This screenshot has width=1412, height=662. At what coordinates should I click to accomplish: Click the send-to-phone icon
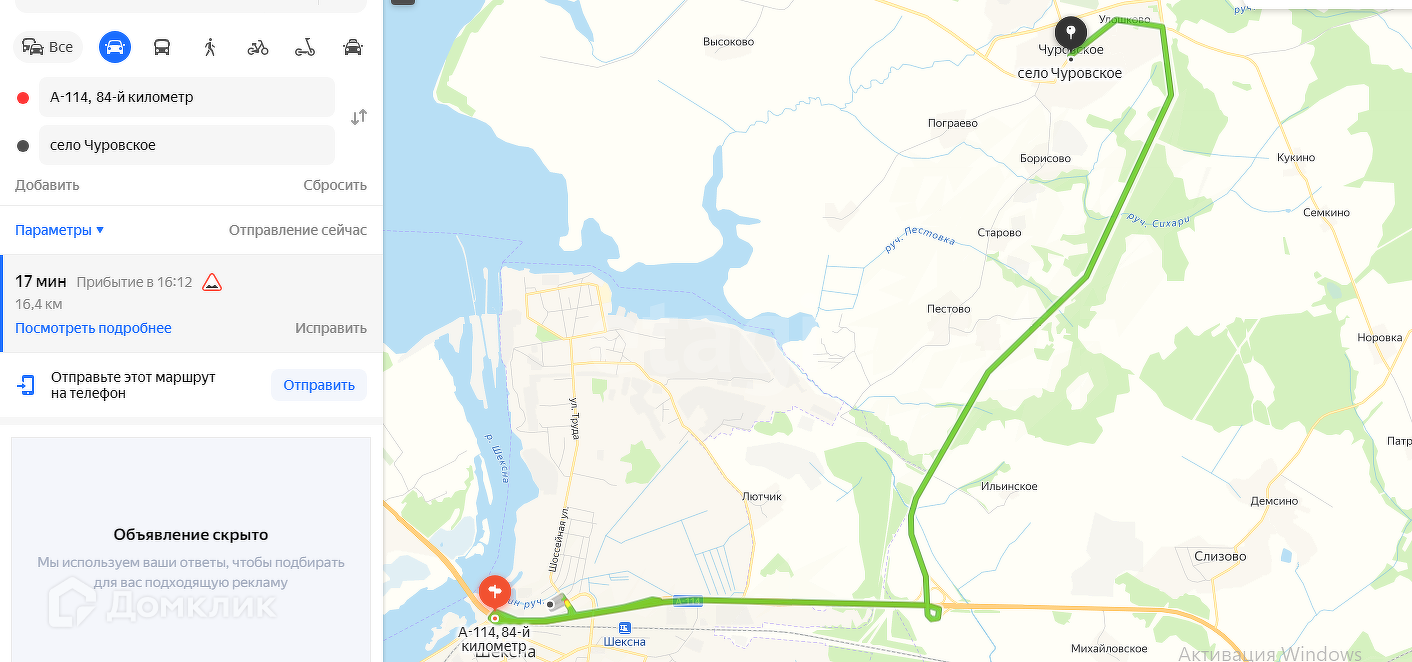click(x=26, y=385)
